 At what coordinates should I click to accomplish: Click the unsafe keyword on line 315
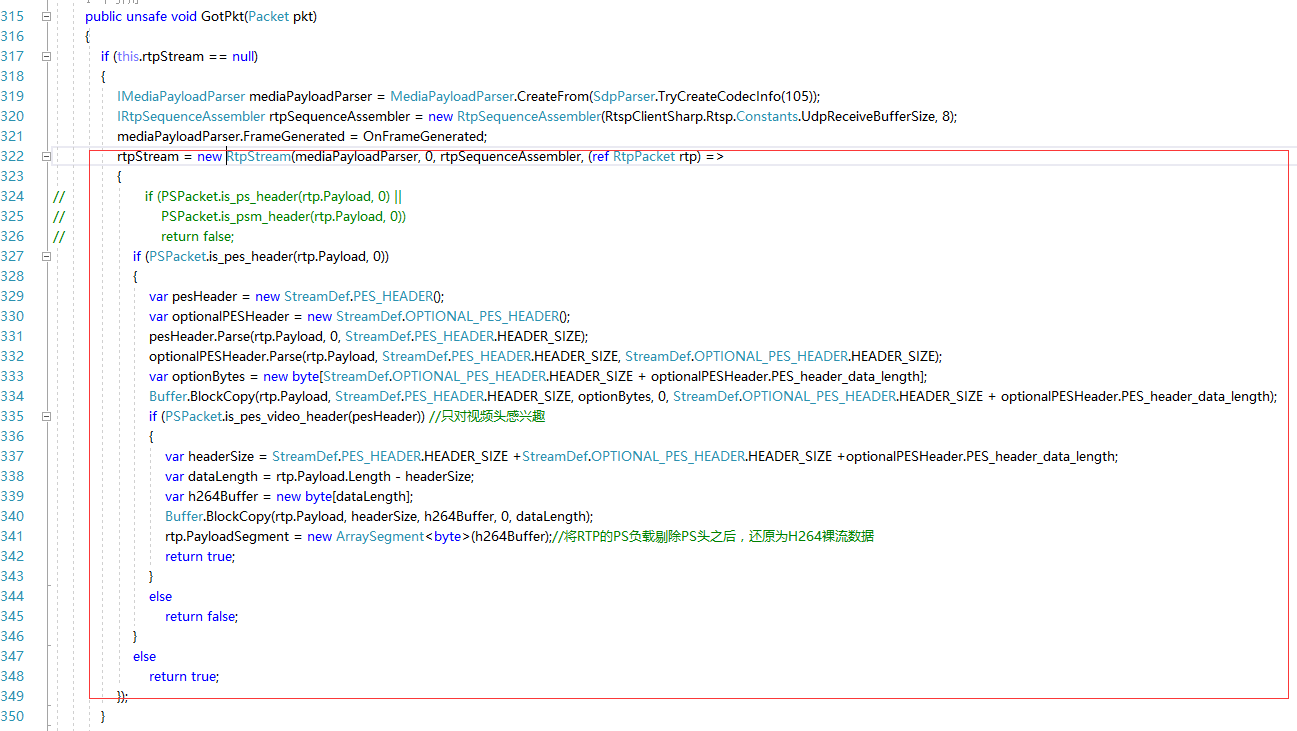coord(147,16)
